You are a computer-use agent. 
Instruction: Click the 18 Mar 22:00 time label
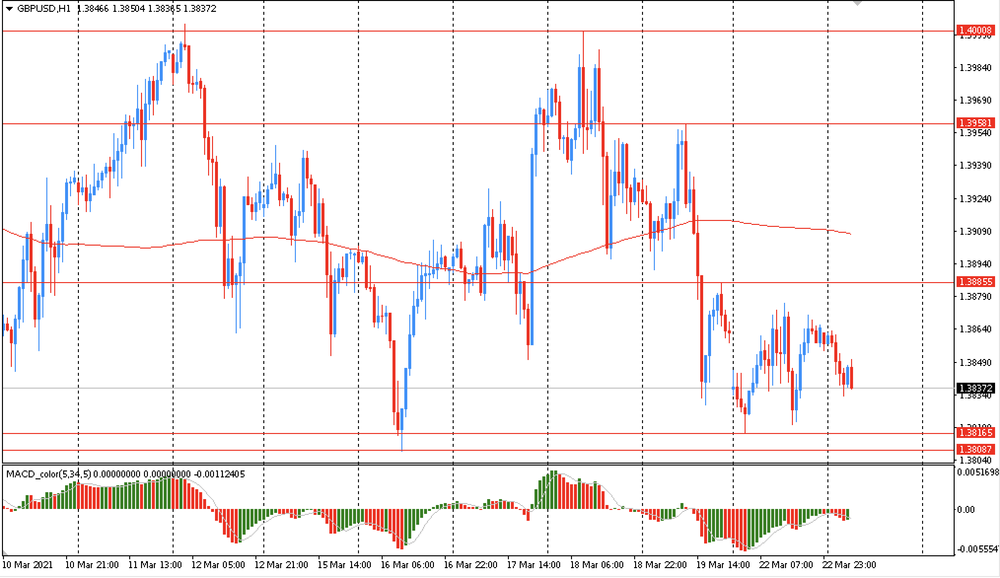[660, 565]
